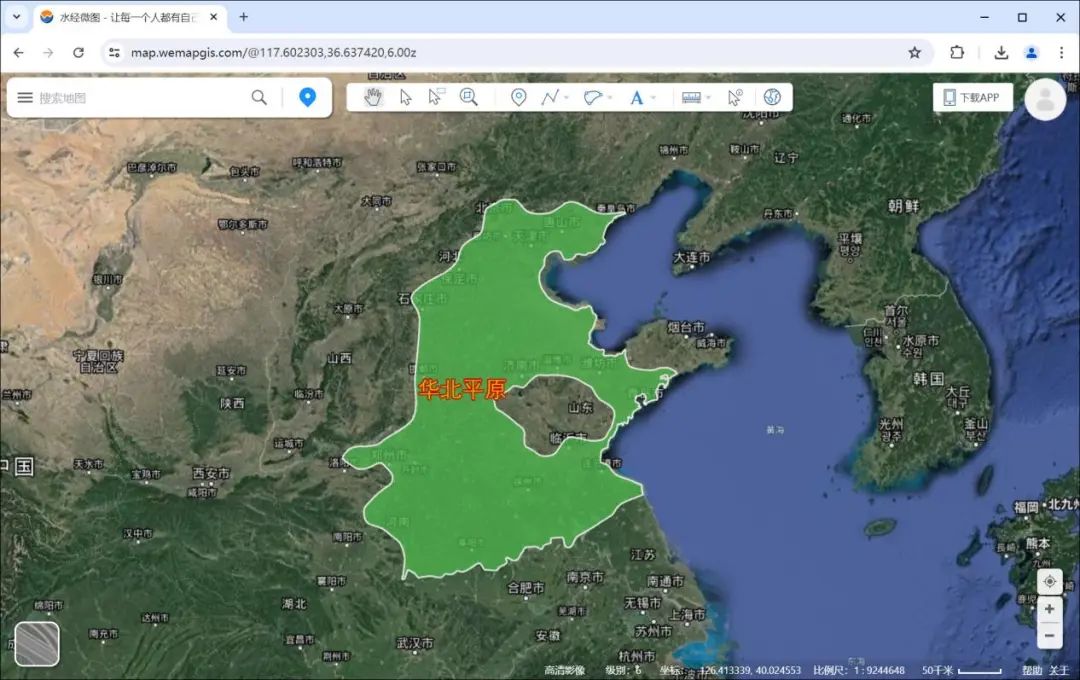The width and height of the screenshot is (1080, 680).
Task: Open the Chrome profile icon
Action: click(1031, 52)
